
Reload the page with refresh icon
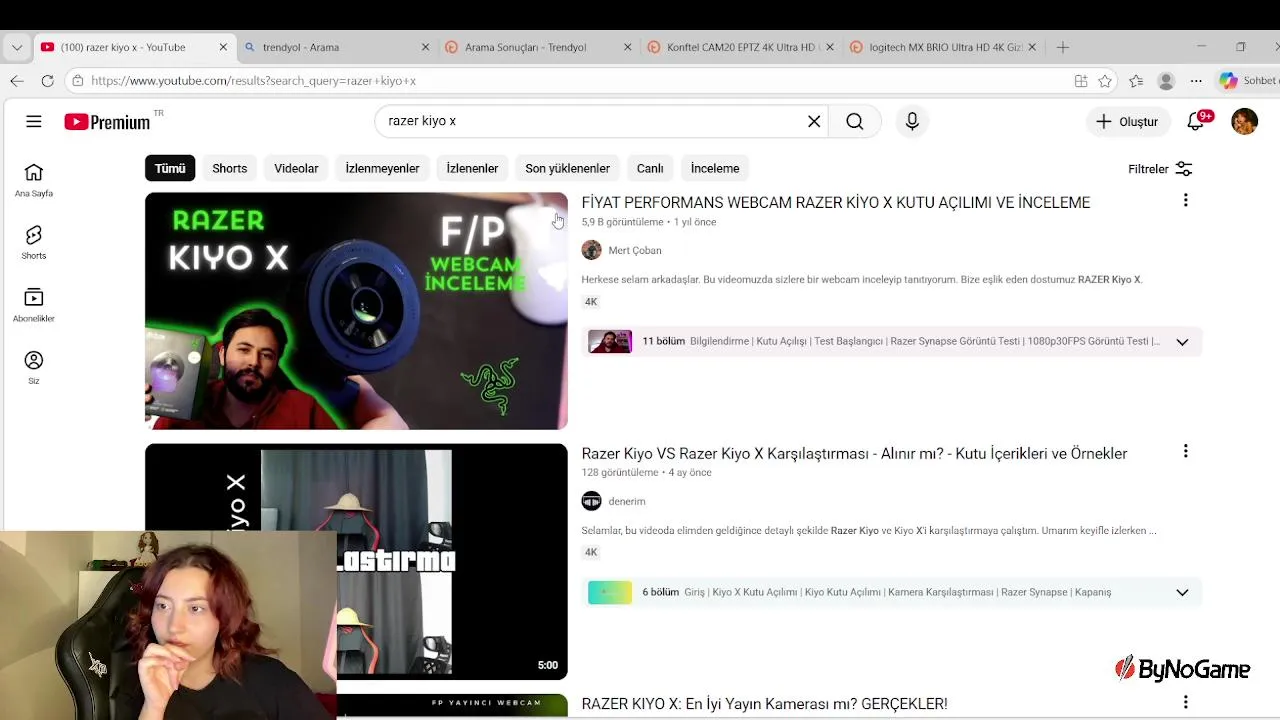(x=47, y=81)
